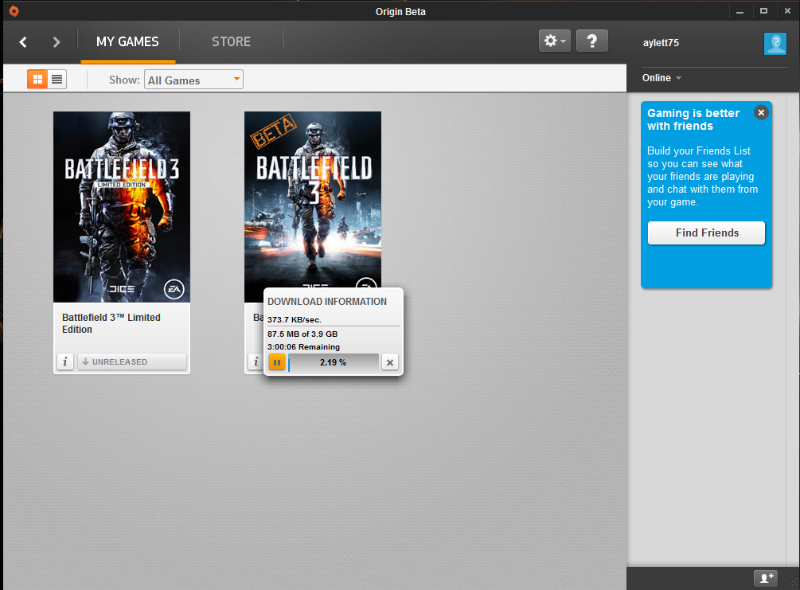Click the 2.19 % download progress bar
The width and height of the screenshot is (800, 590).
coord(333,362)
